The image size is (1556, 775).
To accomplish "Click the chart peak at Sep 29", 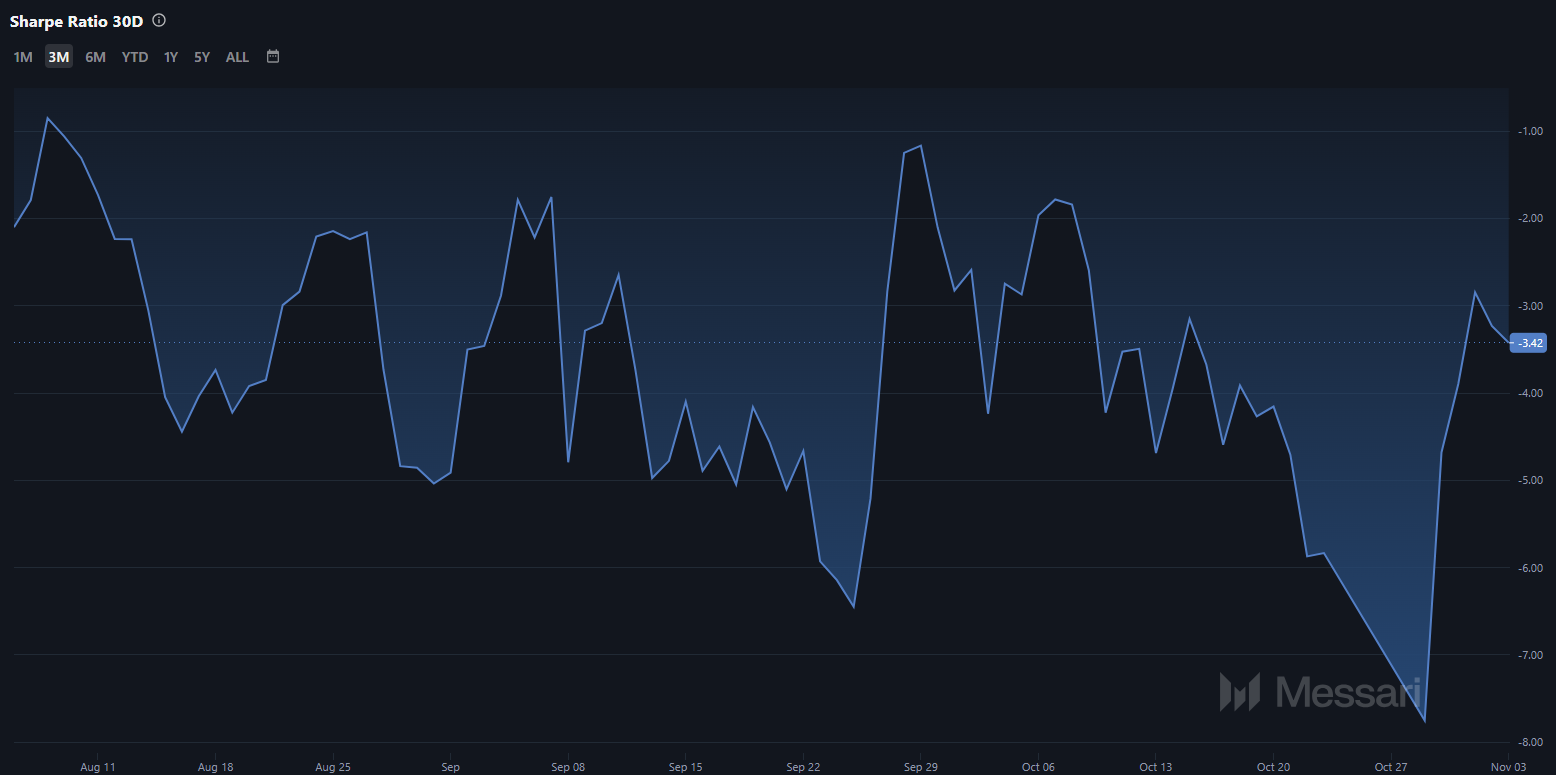I will click(x=920, y=146).
